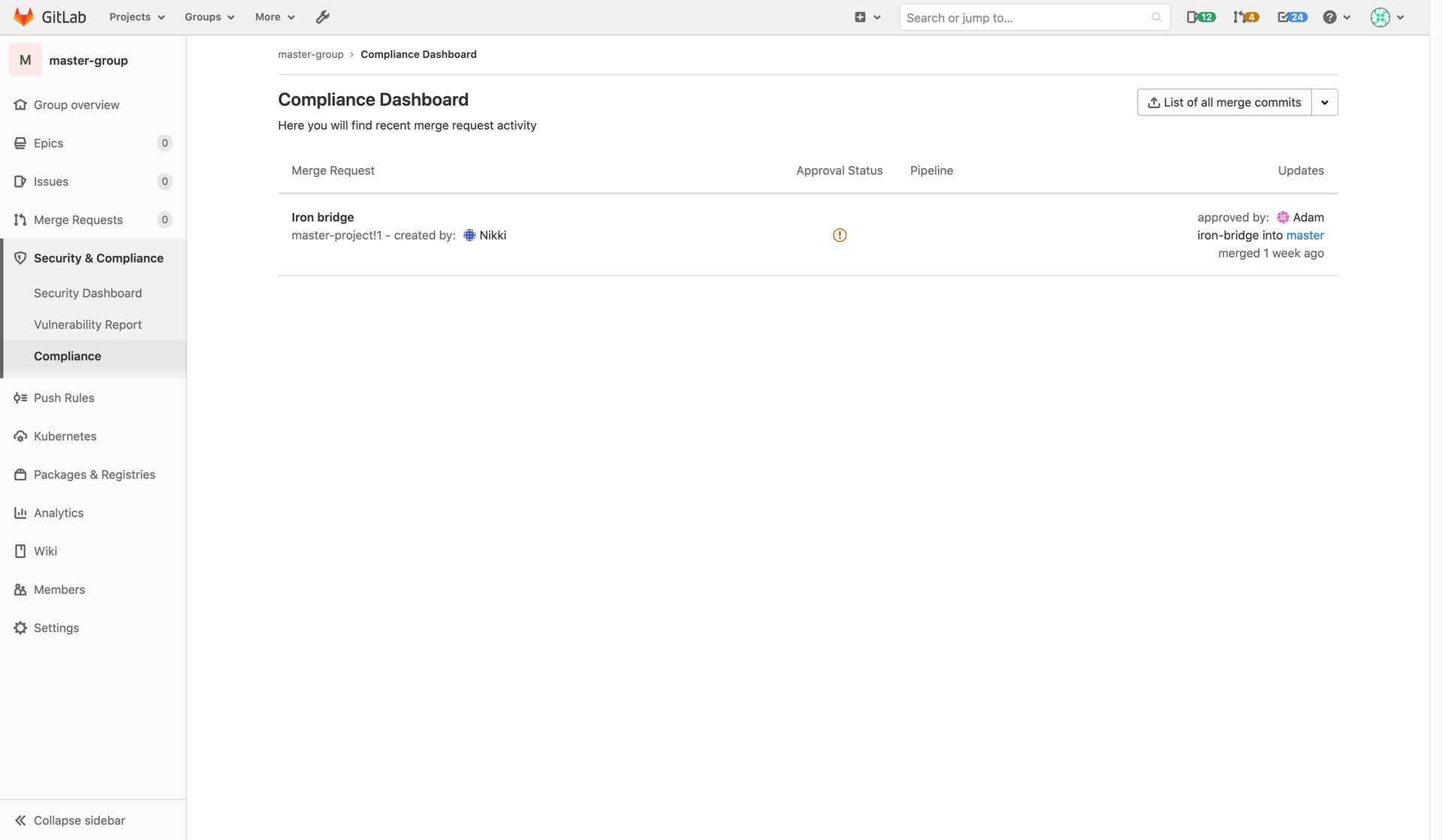Open Group overview page
The image size is (1442, 840).
pyautogui.click(x=77, y=104)
